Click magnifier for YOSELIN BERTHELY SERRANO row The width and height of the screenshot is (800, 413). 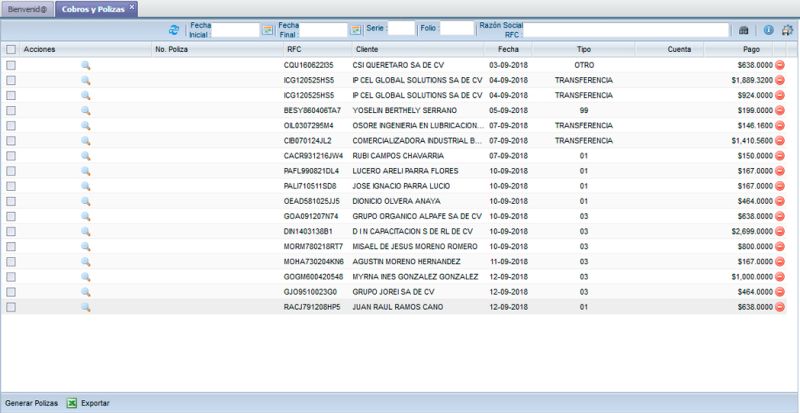point(86,110)
